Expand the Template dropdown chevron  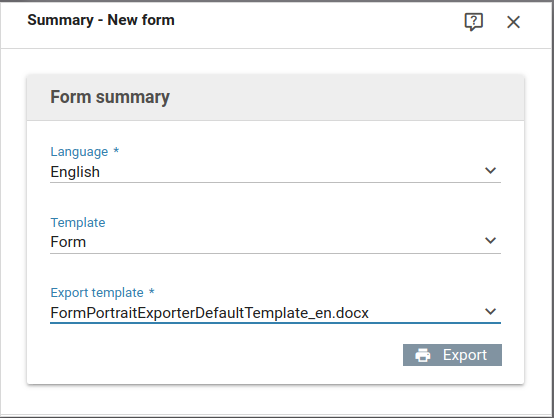click(x=490, y=241)
